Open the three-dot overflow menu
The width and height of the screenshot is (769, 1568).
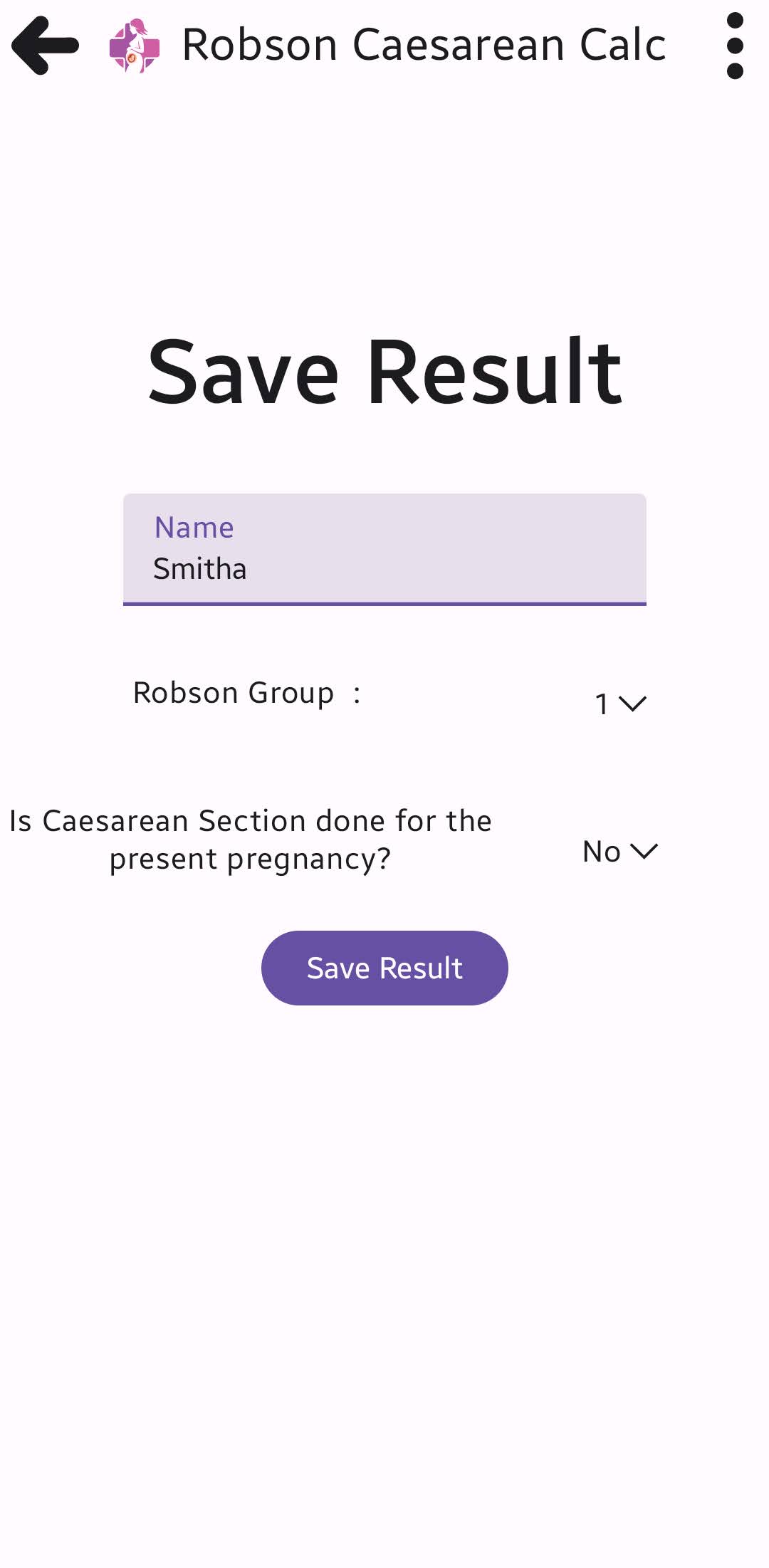point(735,46)
